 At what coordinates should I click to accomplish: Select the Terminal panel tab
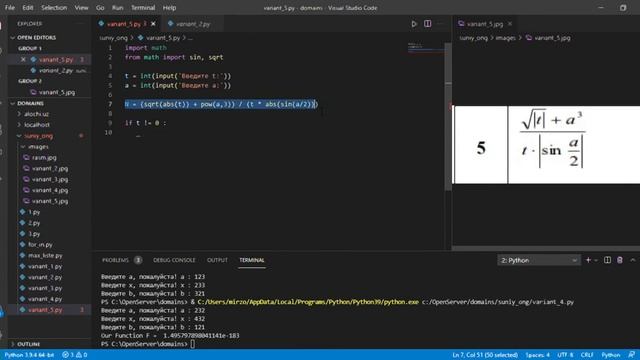click(x=252, y=260)
